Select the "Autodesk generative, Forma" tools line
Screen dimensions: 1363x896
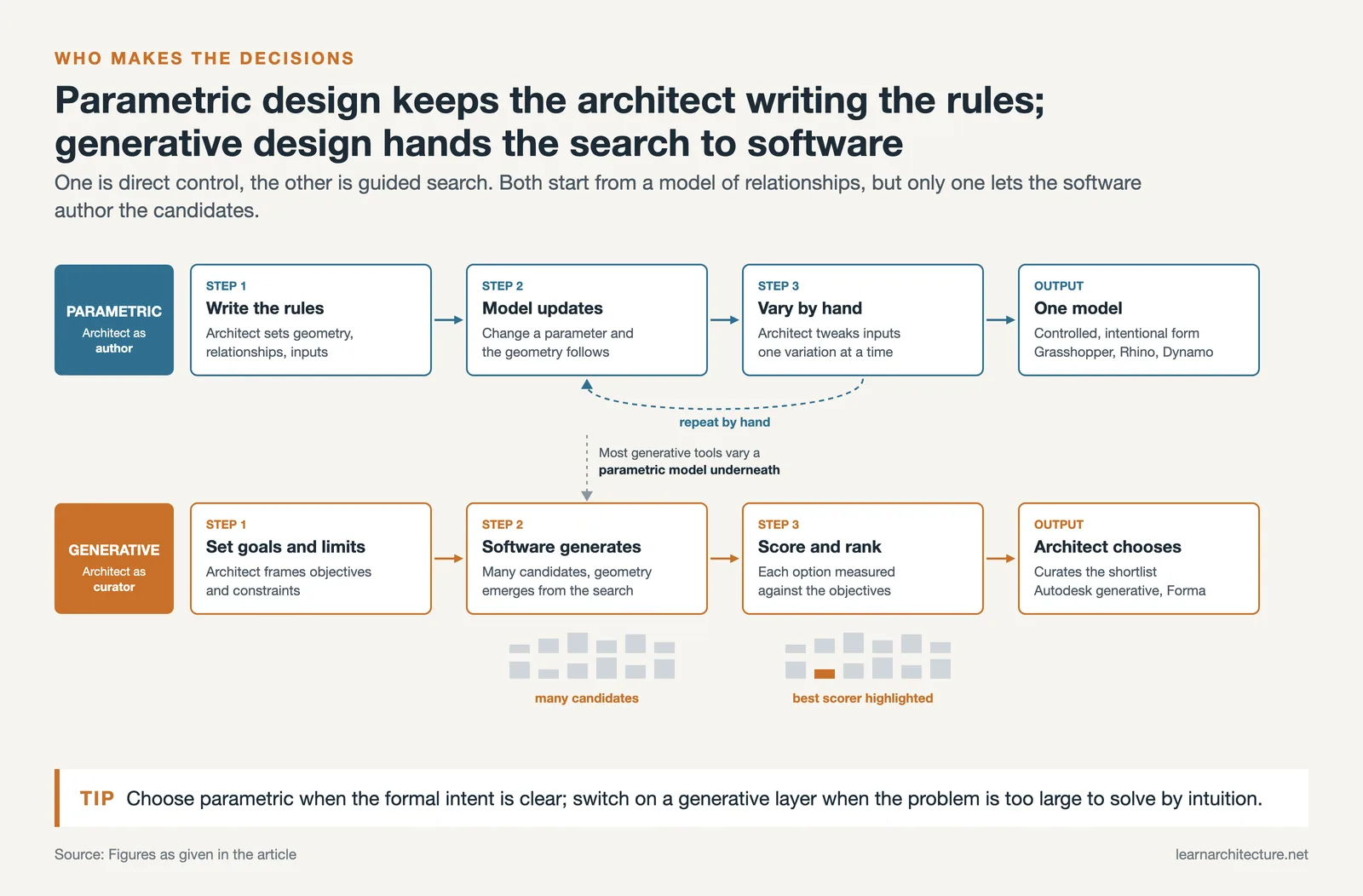tap(1120, 590)
